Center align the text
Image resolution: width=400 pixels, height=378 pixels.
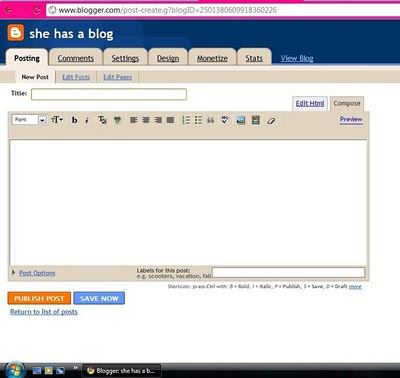pos(146,120)
